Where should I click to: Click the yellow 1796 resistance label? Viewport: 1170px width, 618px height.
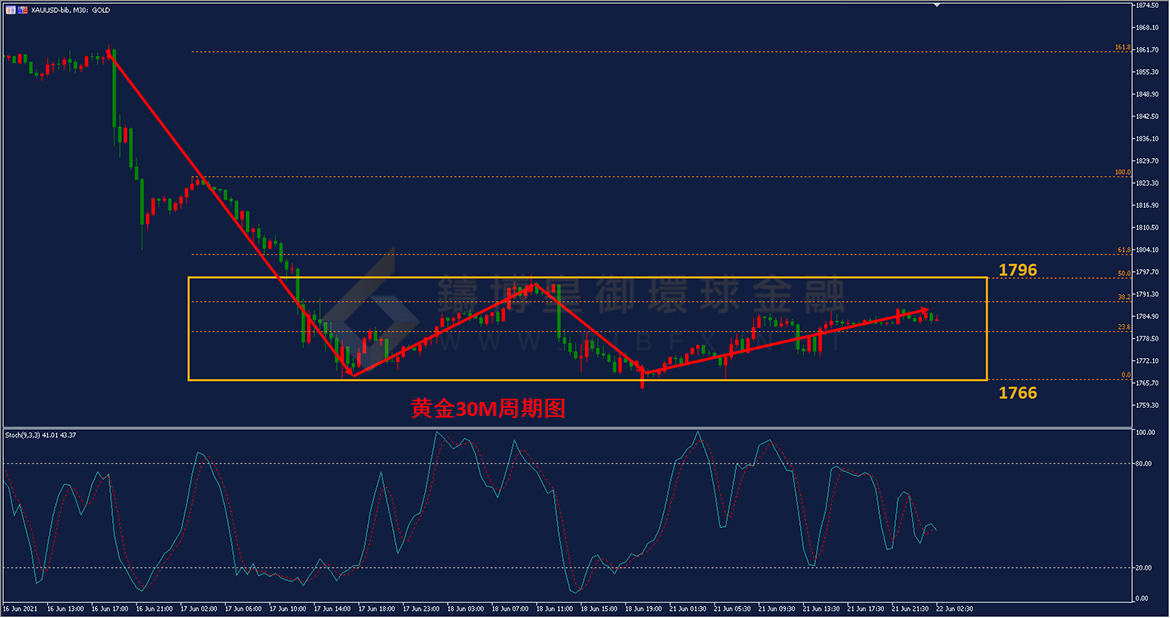click(x=1017, y=270)
